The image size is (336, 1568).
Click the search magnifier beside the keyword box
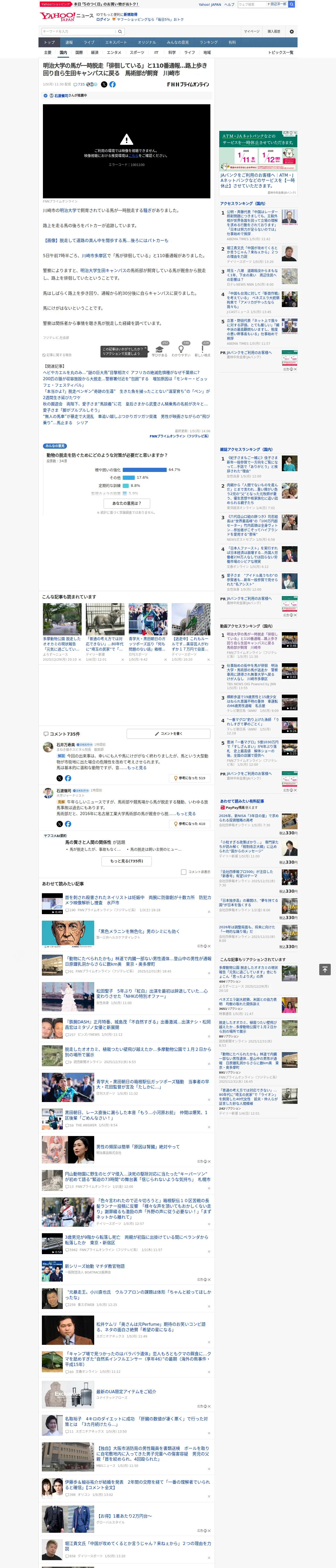[120, 31]
